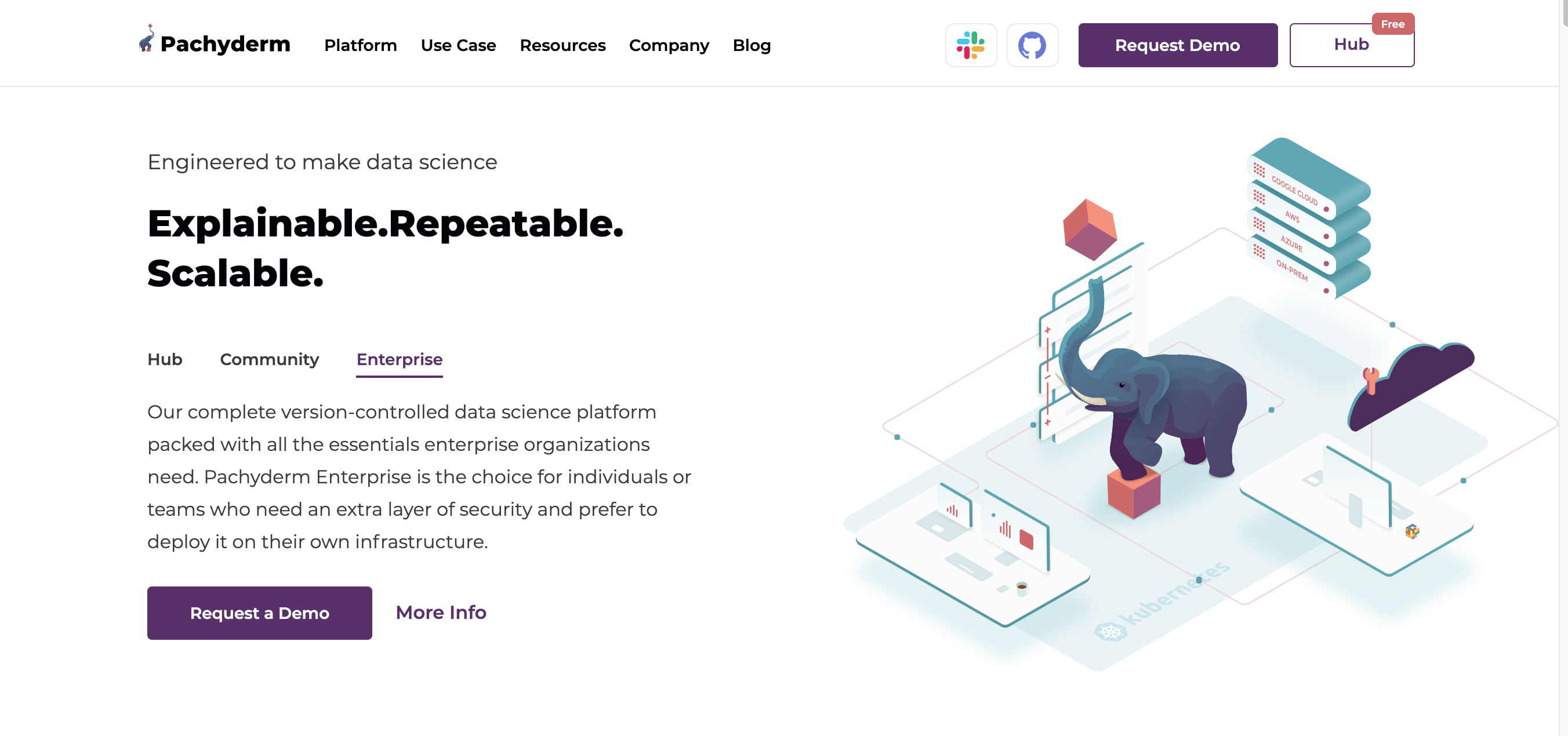Viewport: 1568px width, 736px height.
Task: Open the Use Case menu
Action: (x=458, y=45)
